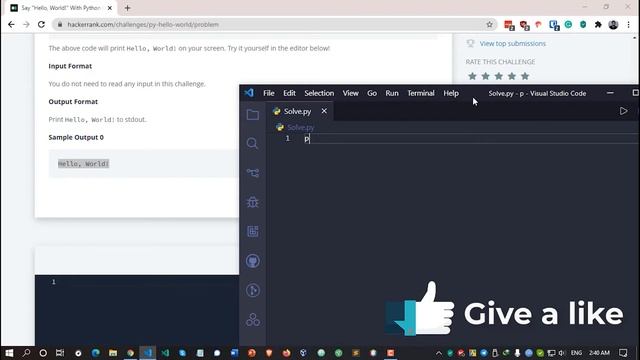
Task: Open the Windows Start menu
Action: (x=9, y=353)
